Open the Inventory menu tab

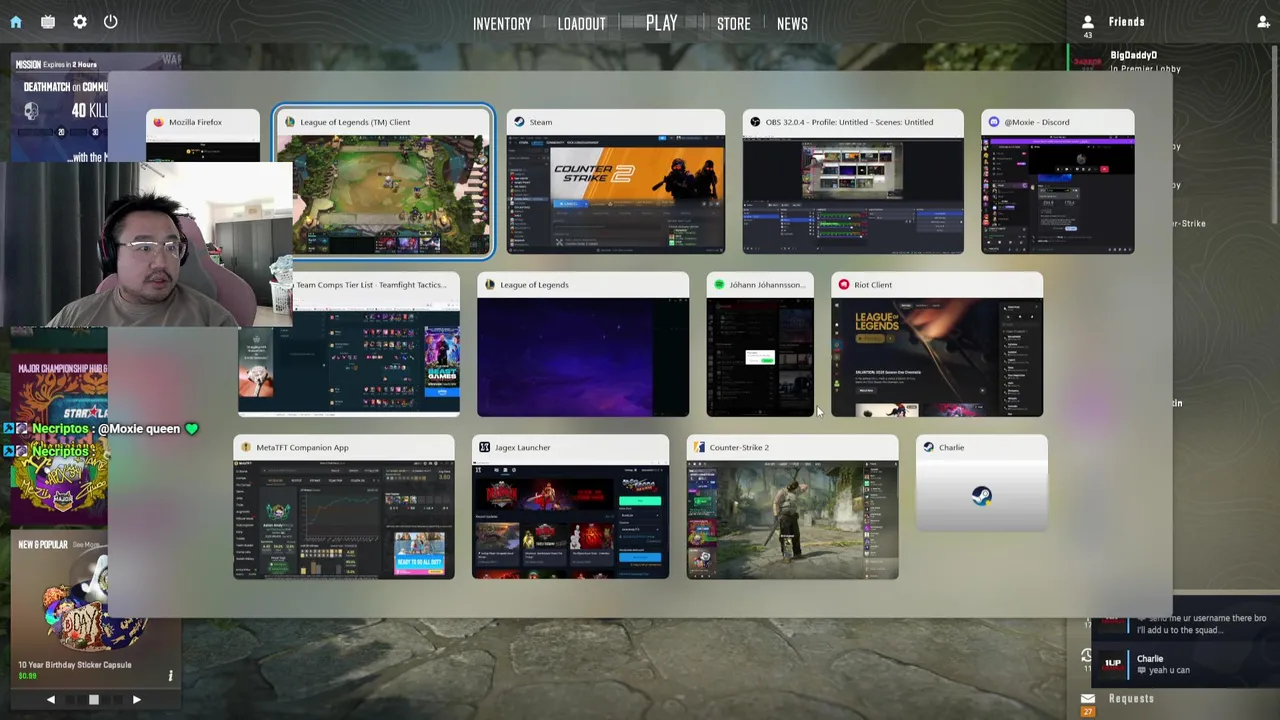point(502,24)
